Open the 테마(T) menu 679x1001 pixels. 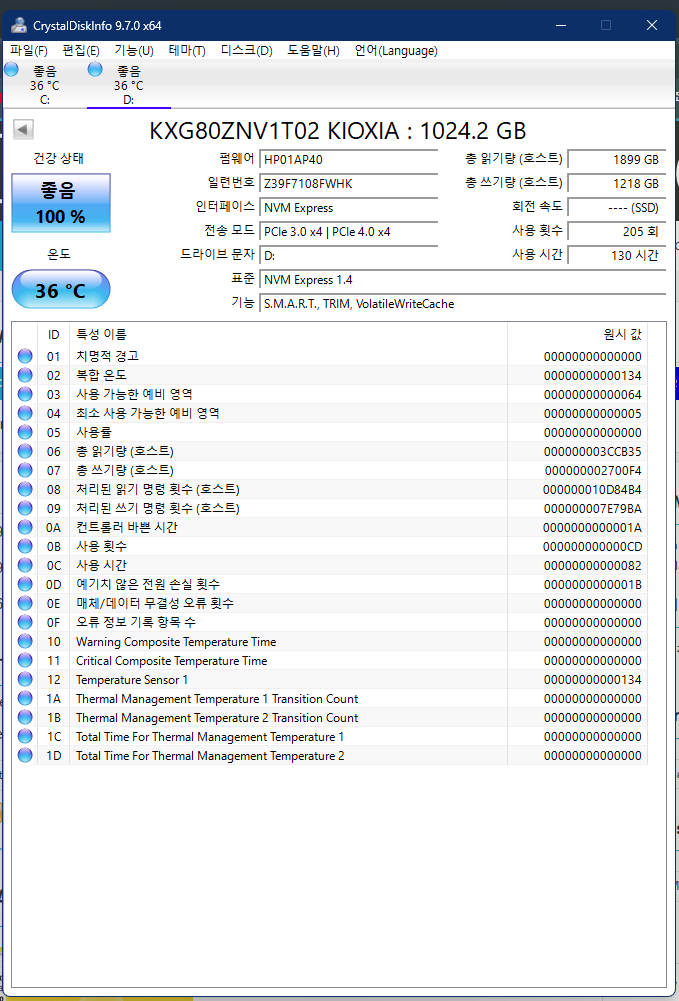click(x=187, y=51)
